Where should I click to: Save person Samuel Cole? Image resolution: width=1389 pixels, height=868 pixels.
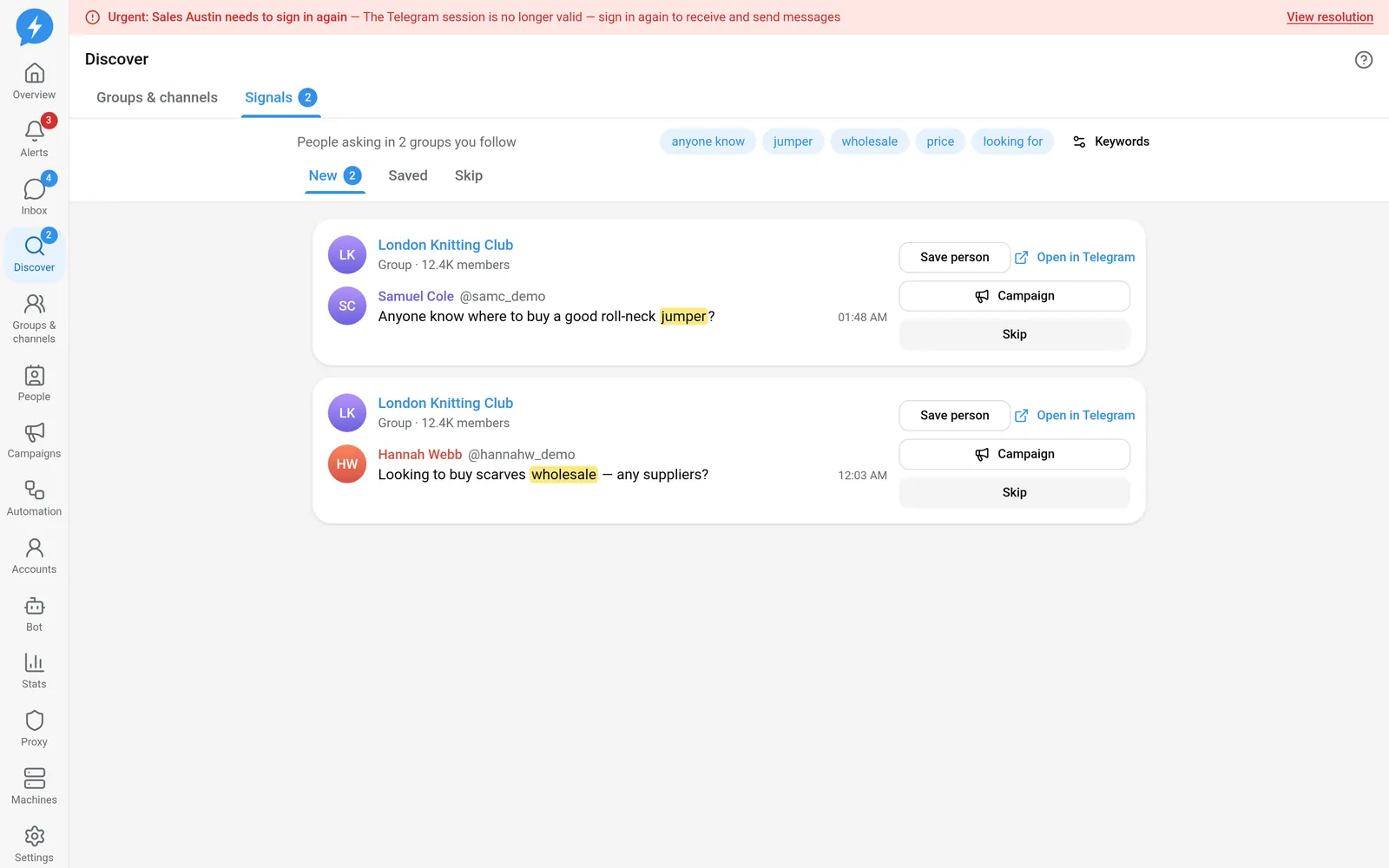pos(955,257)
